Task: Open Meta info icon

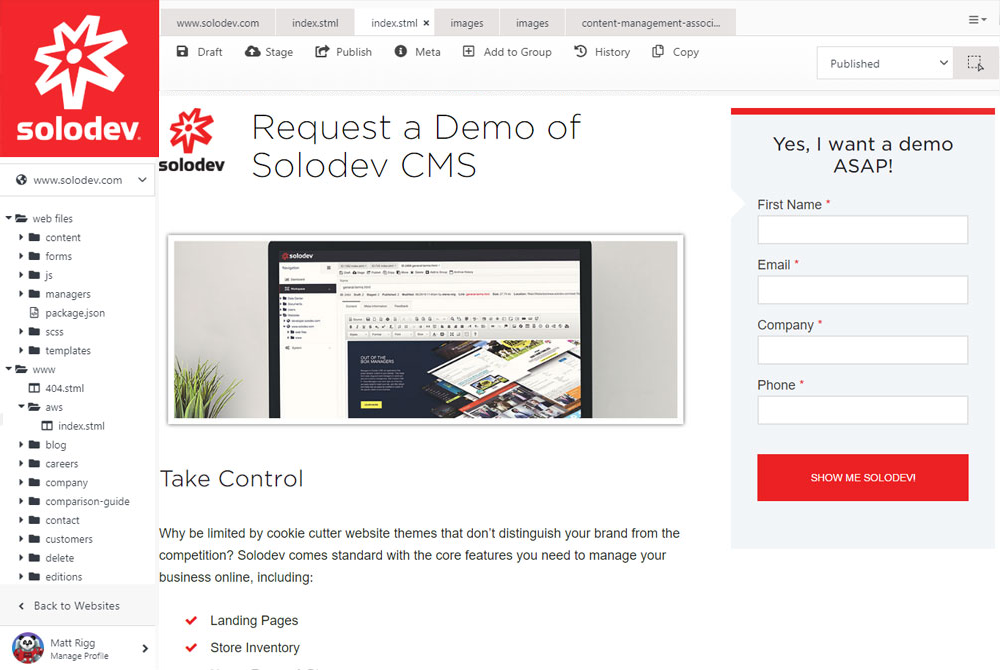Action: tap(401, 51)
